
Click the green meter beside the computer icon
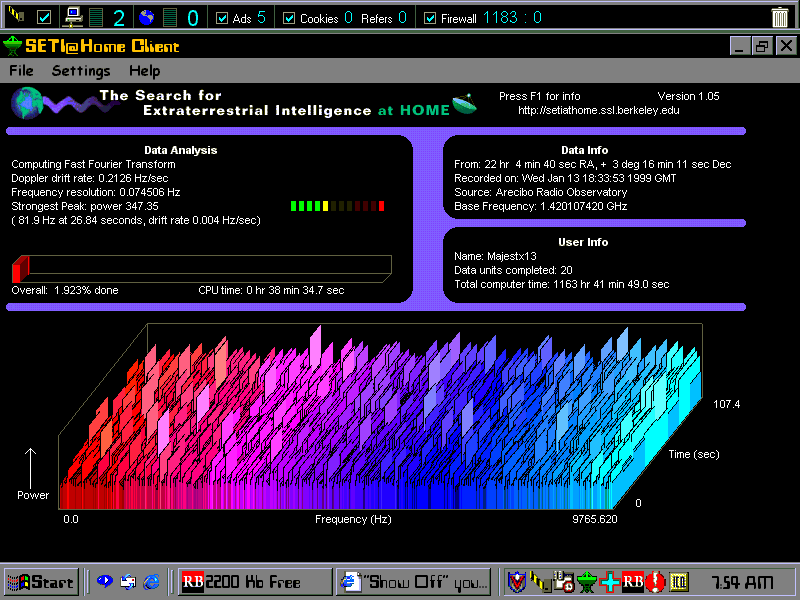(95, 17)
